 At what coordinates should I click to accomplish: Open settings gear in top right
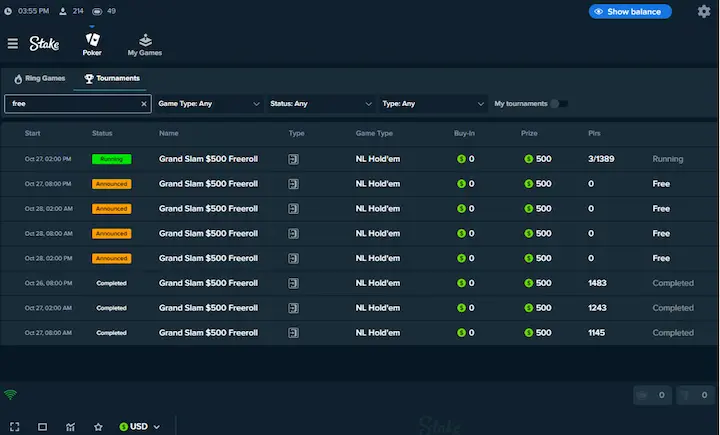(x=704, y=12)
